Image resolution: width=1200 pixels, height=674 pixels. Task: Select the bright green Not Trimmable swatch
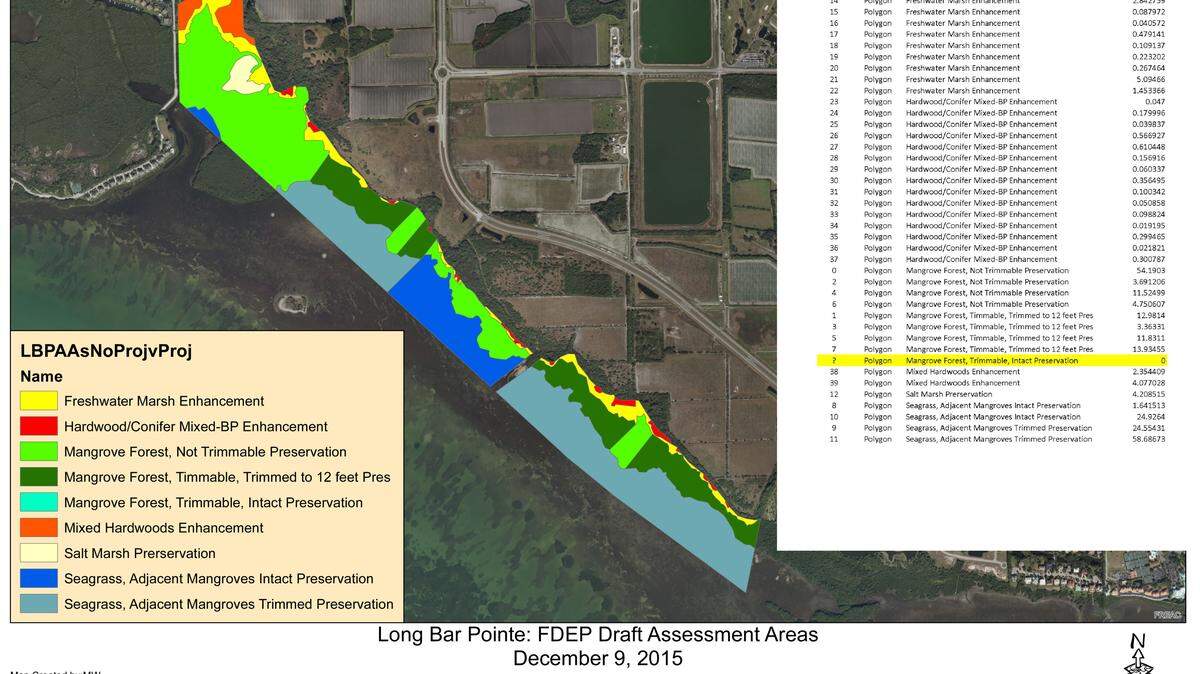38,452
